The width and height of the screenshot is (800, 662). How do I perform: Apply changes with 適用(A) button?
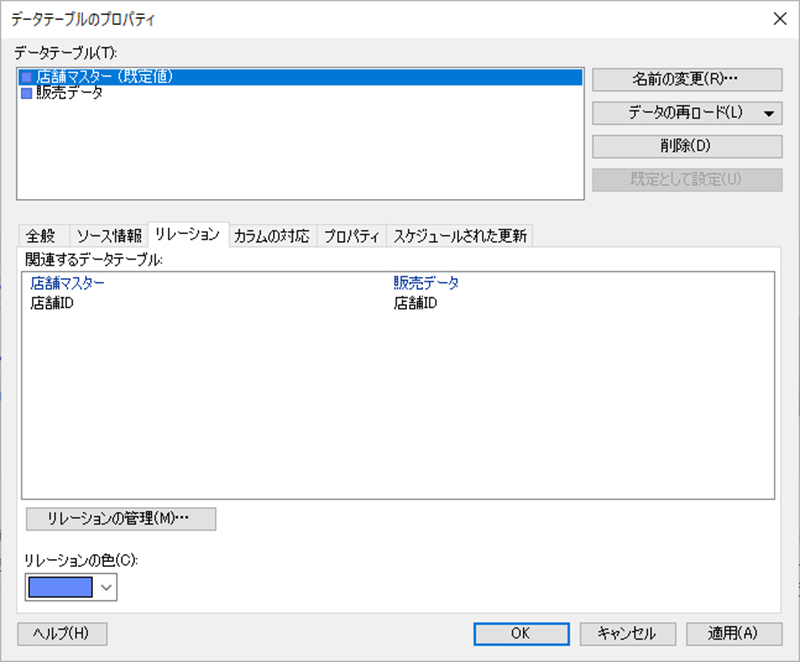point(734,634)
